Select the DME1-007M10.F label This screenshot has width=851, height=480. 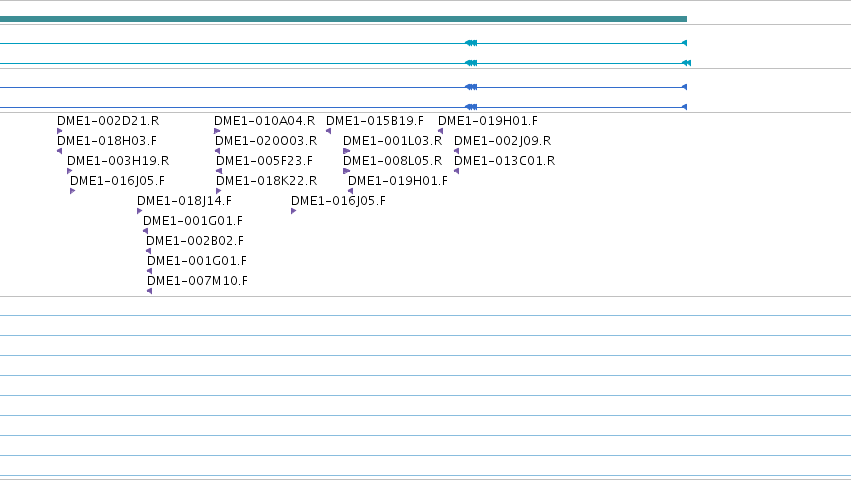pyautogui.click(x=197, y=281)
